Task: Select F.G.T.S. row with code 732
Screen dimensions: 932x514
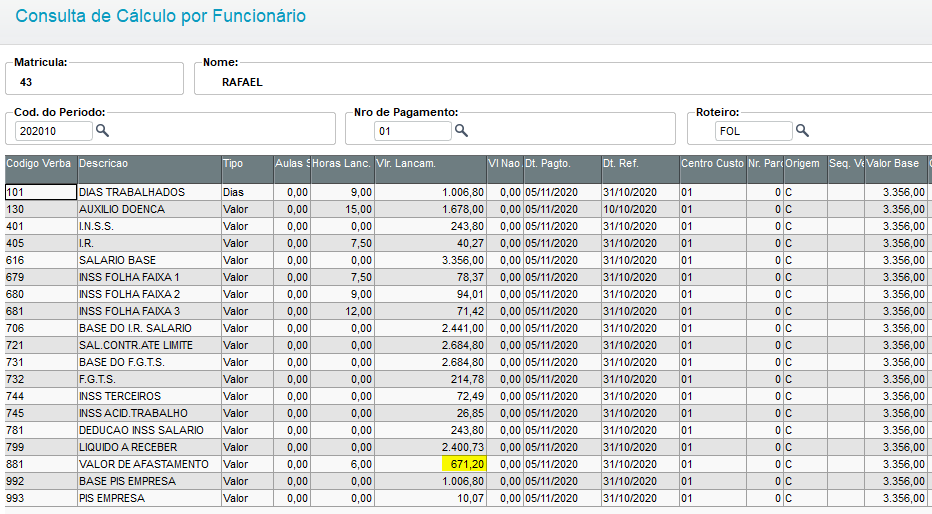Action: pos(465,379)
